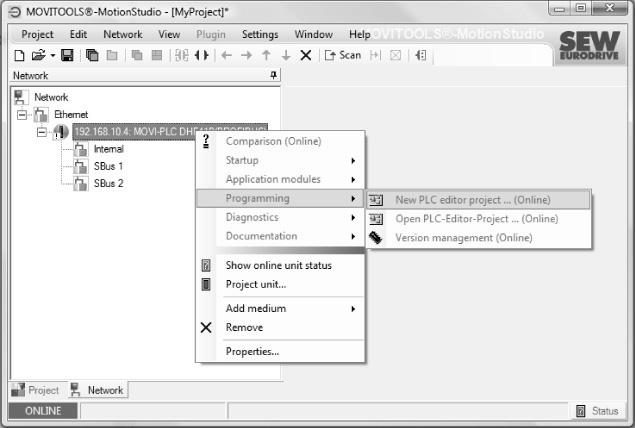Start a network Scan from toolbar
Image resolution: width=635 pixels, height=428 pixels.
(x=343, y=55)
